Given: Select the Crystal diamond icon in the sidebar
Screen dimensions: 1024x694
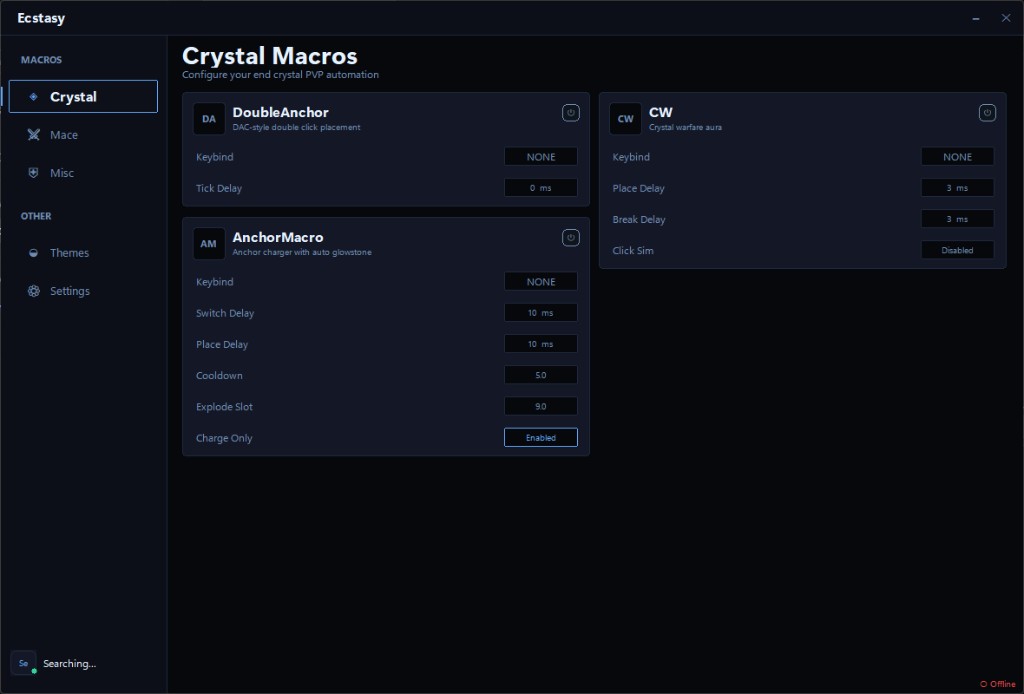Looking at the screenshot, I should (33, 96).
